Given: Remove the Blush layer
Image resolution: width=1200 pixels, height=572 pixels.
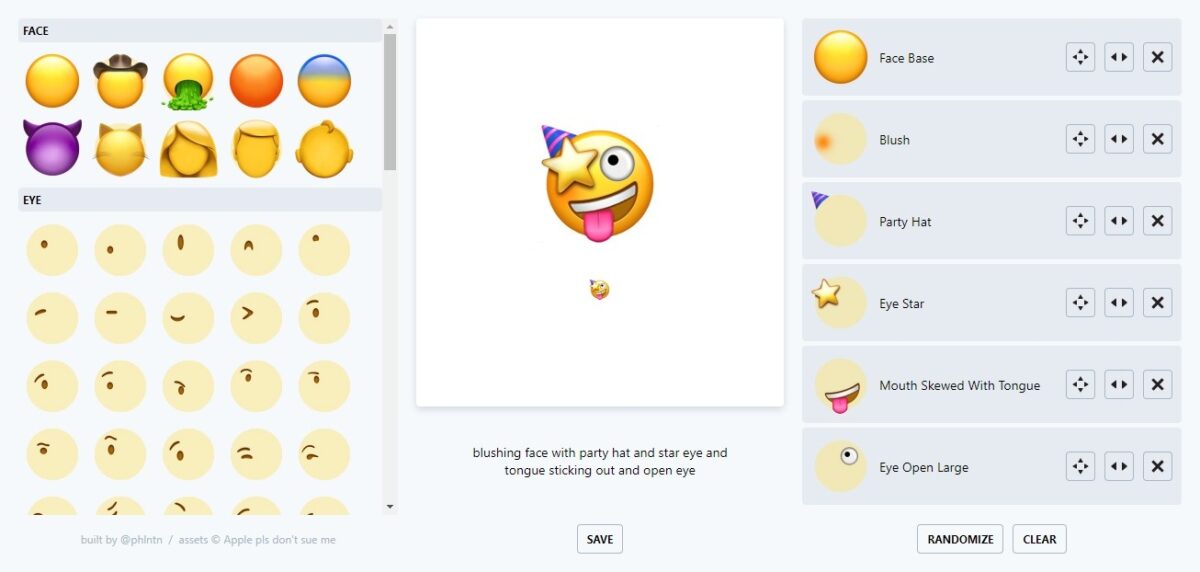Looking at the screenshot, I should tap(1157, 140).
